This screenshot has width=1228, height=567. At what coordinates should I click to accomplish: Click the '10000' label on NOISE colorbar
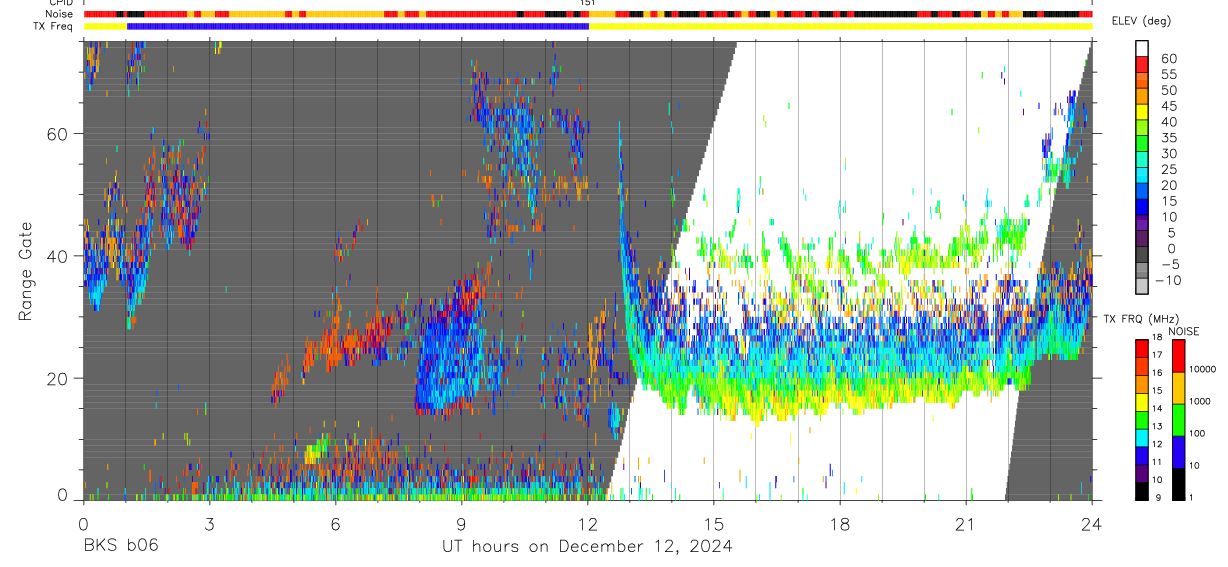(x=1203, y=370)
